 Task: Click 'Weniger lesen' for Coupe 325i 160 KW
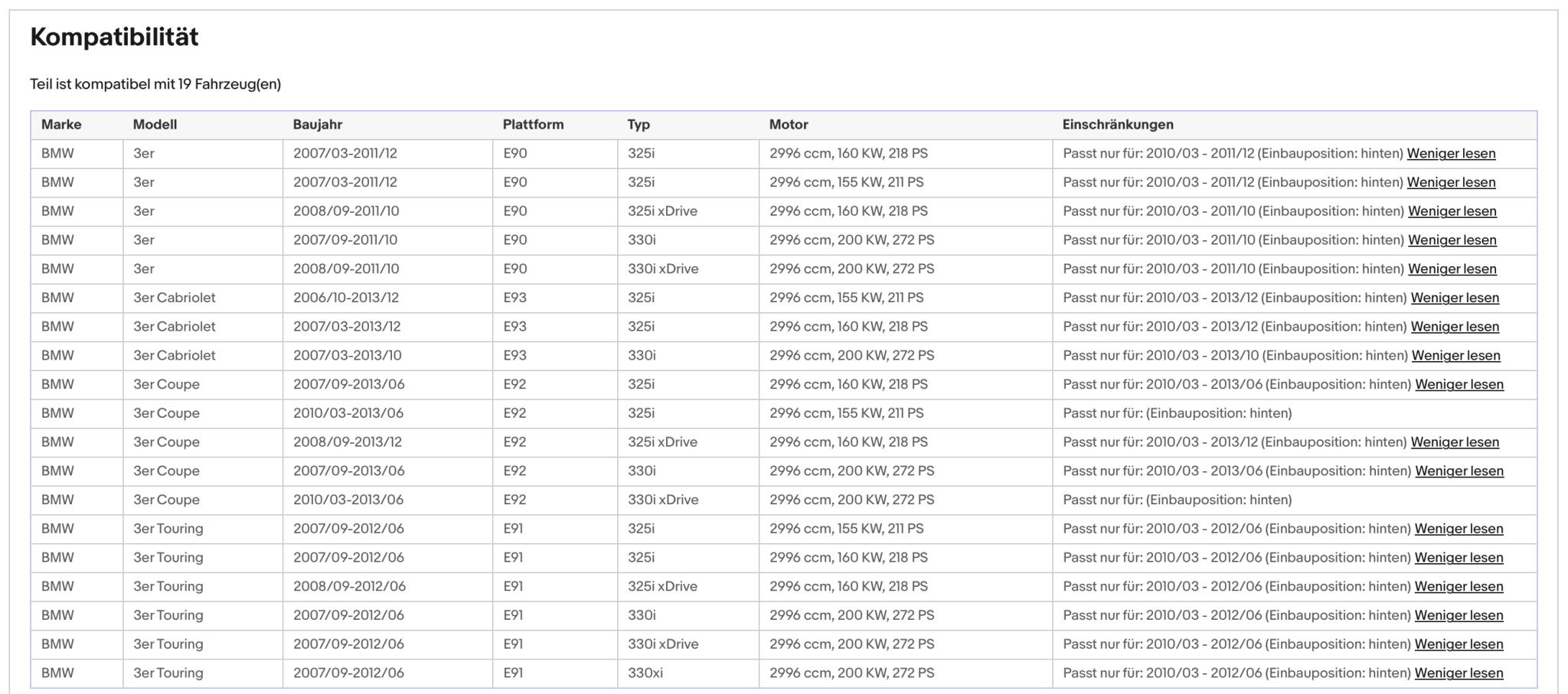tap(1459, 384)
